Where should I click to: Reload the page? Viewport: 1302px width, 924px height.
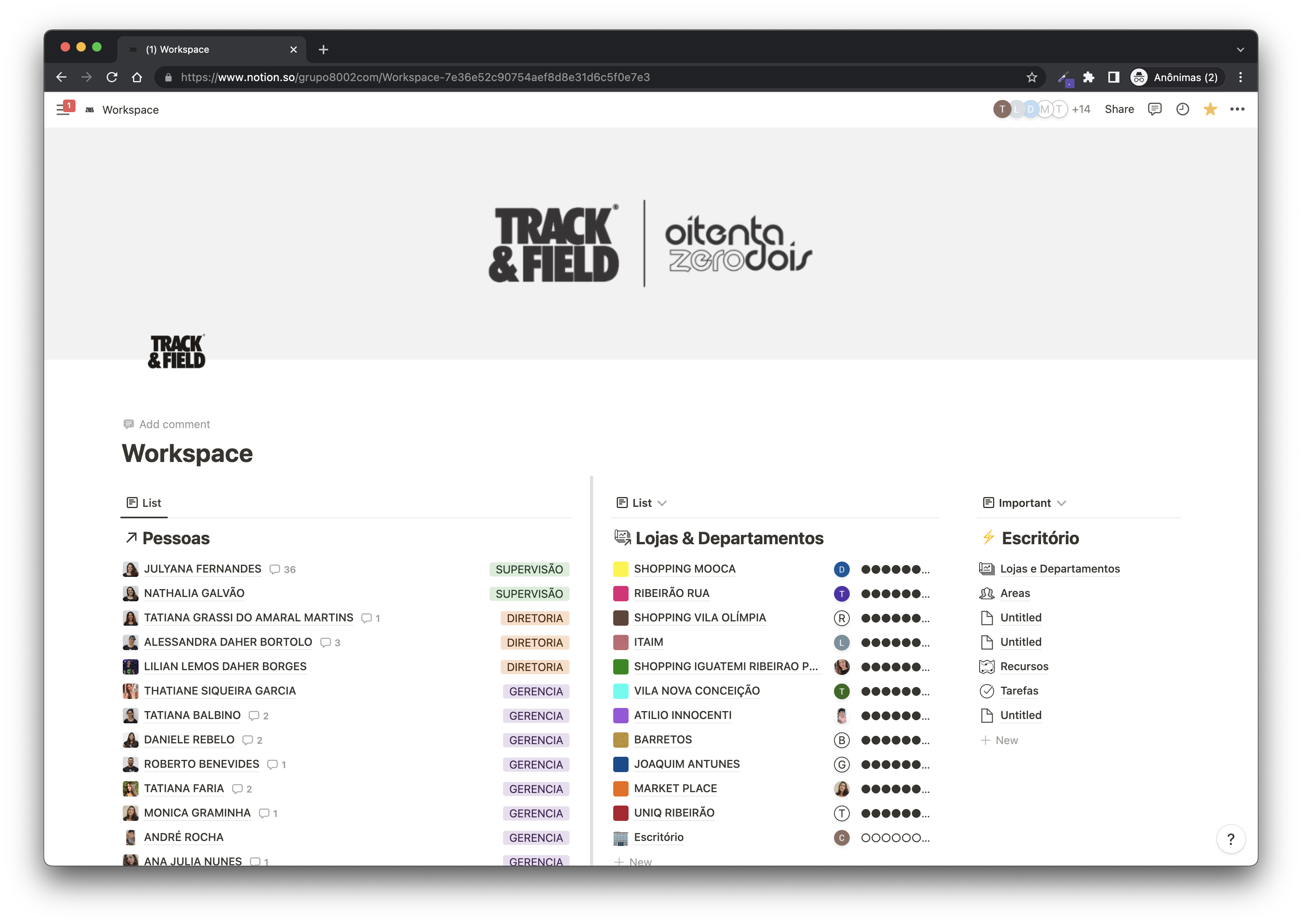112,78
